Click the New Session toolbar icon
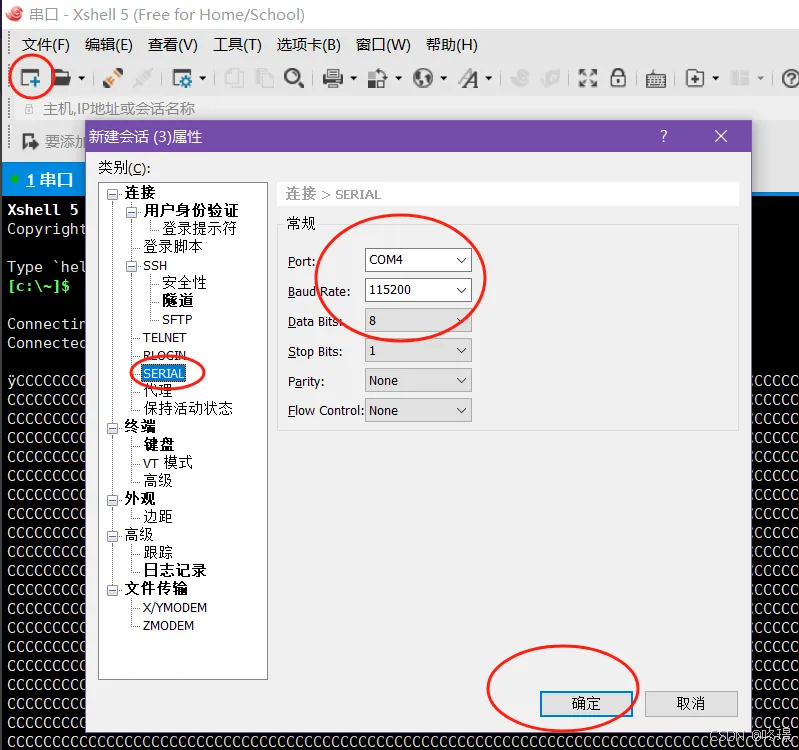Screen dimensions: 799x750 [30, 78]
